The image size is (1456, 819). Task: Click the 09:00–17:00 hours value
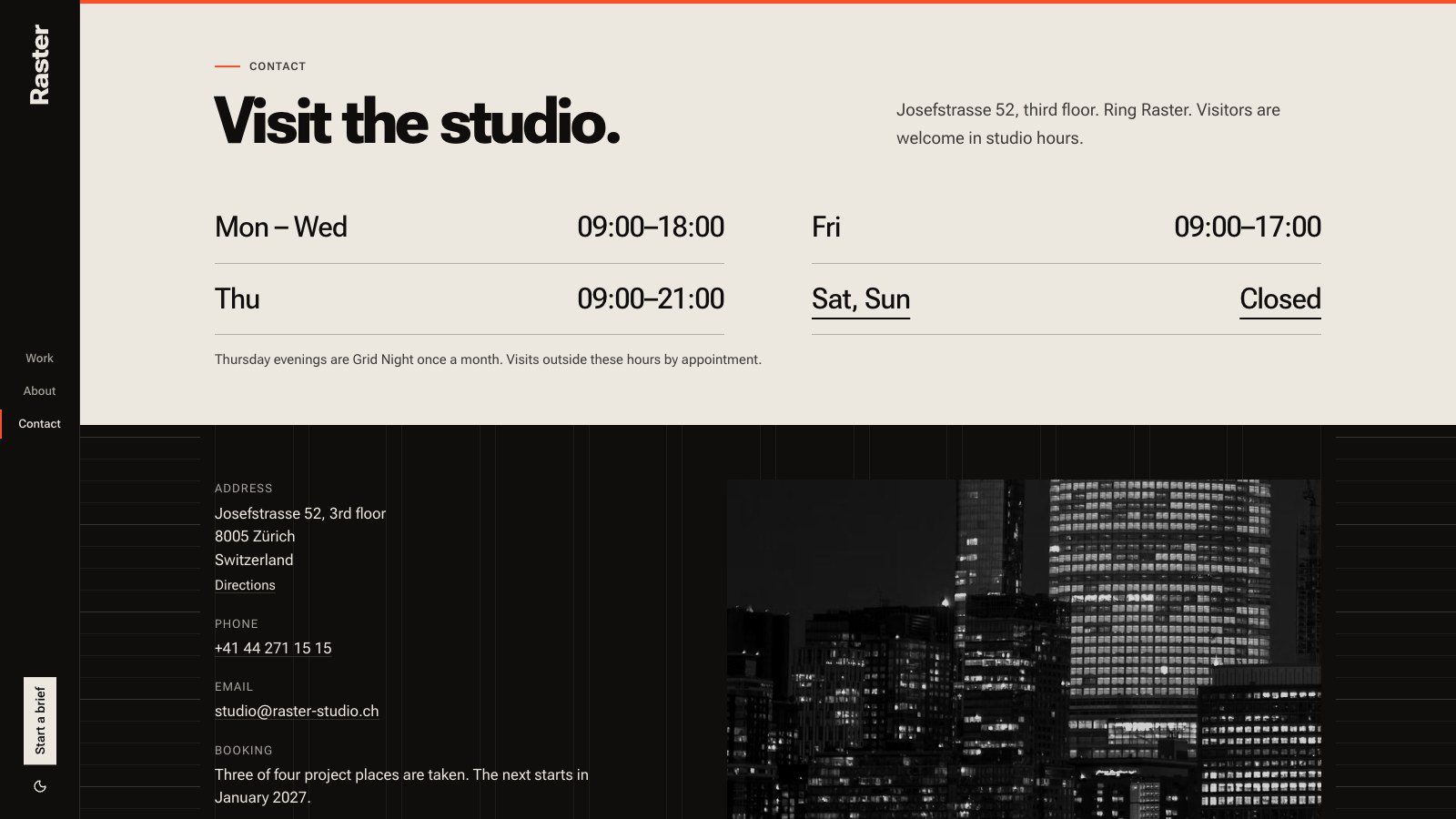click(1248, 227)
